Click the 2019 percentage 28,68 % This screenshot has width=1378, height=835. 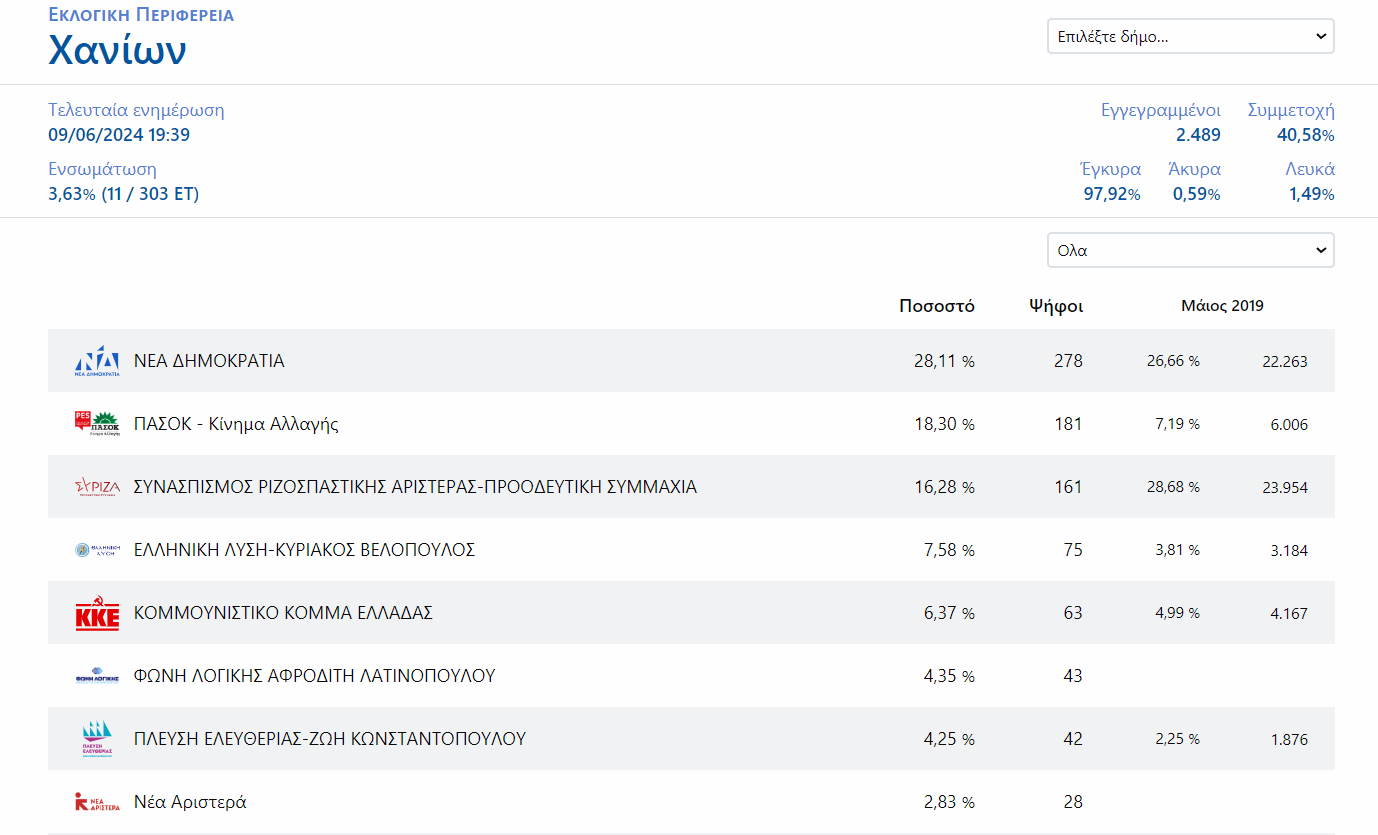pos(1173,487)
